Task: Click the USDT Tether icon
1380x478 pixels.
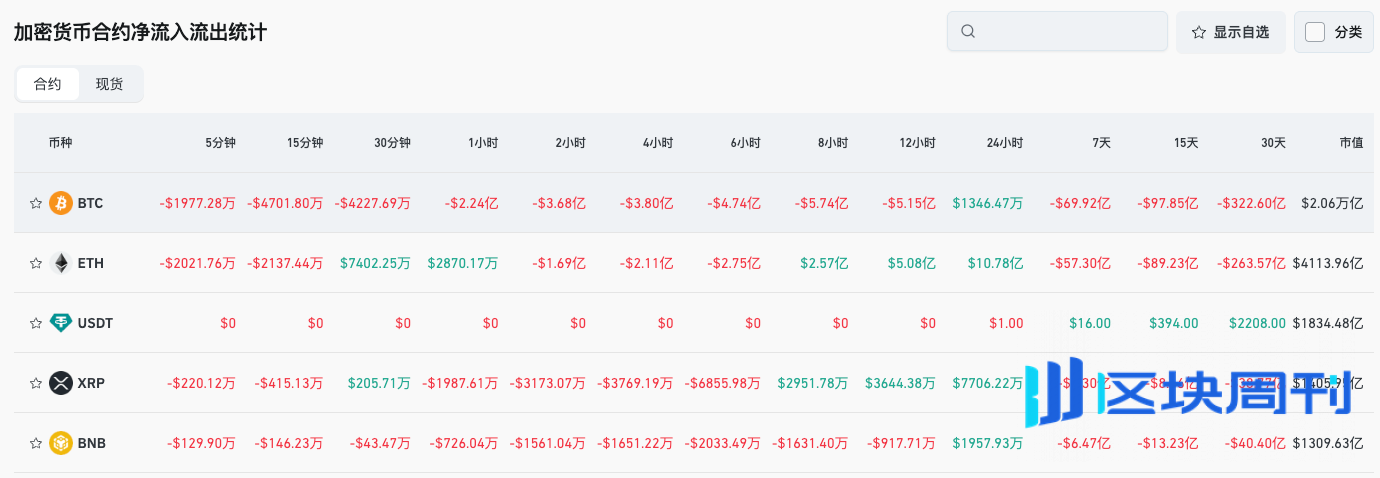Action: [x=61, y=323]
